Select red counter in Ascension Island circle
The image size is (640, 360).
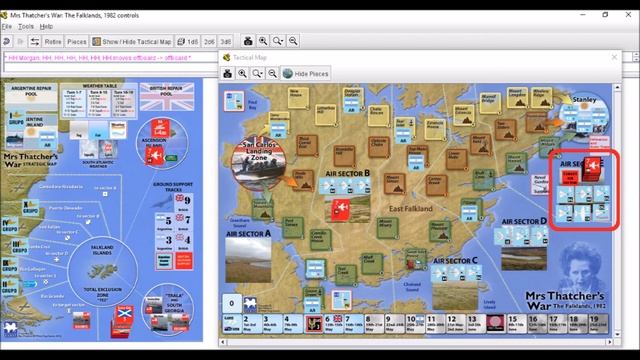pyautogui.click(x=155, y=156)
